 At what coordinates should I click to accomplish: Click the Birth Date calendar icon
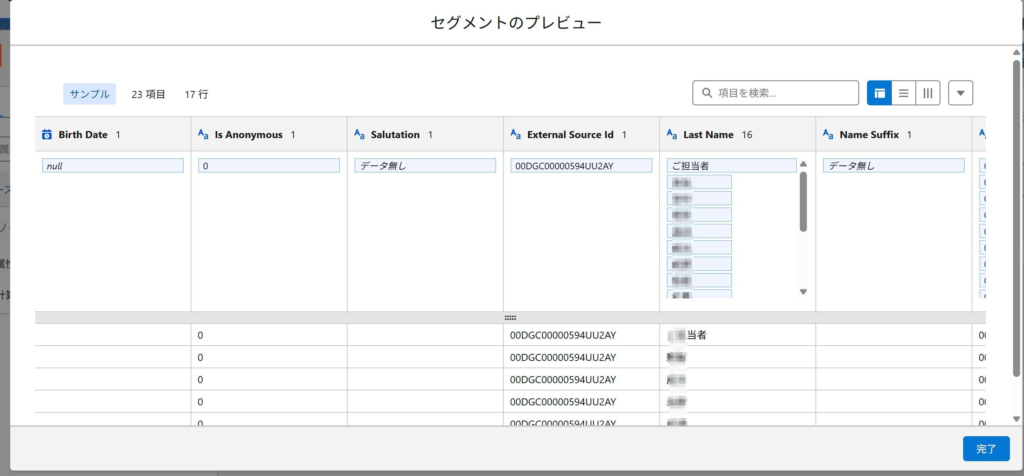click(46, 135)
